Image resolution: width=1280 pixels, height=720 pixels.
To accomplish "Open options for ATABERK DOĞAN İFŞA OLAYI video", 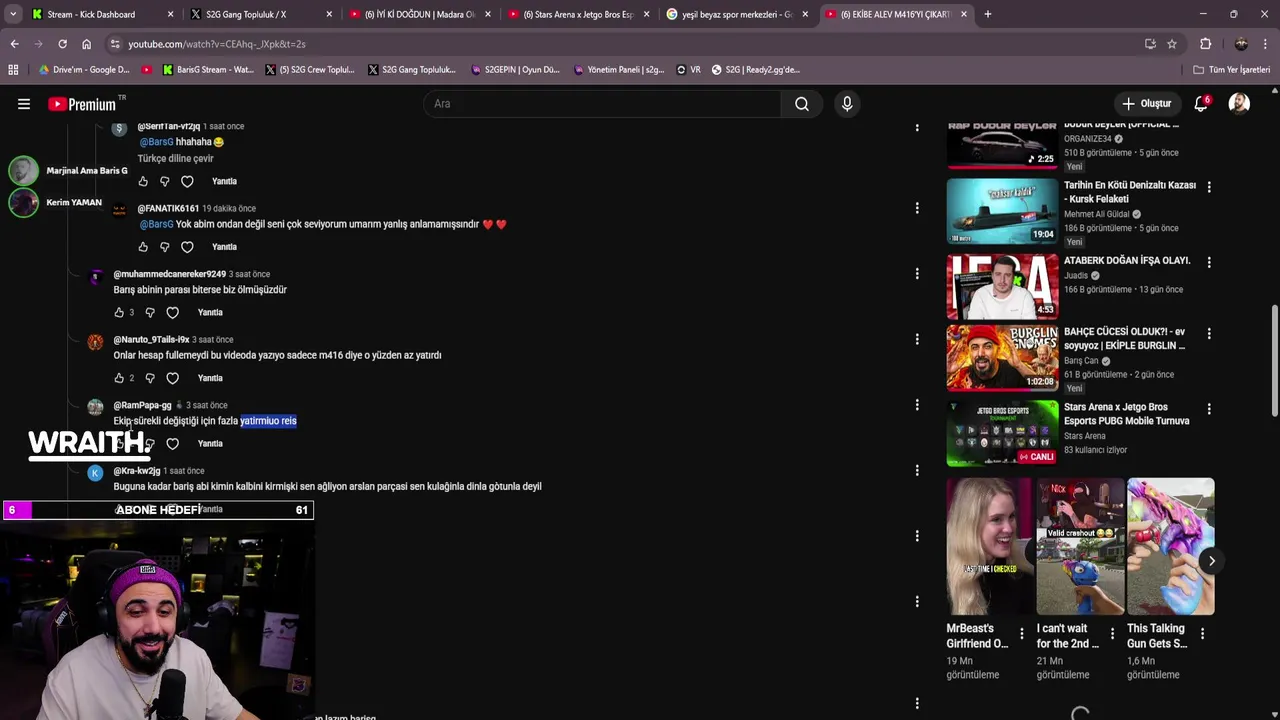I will [1209, 262].
